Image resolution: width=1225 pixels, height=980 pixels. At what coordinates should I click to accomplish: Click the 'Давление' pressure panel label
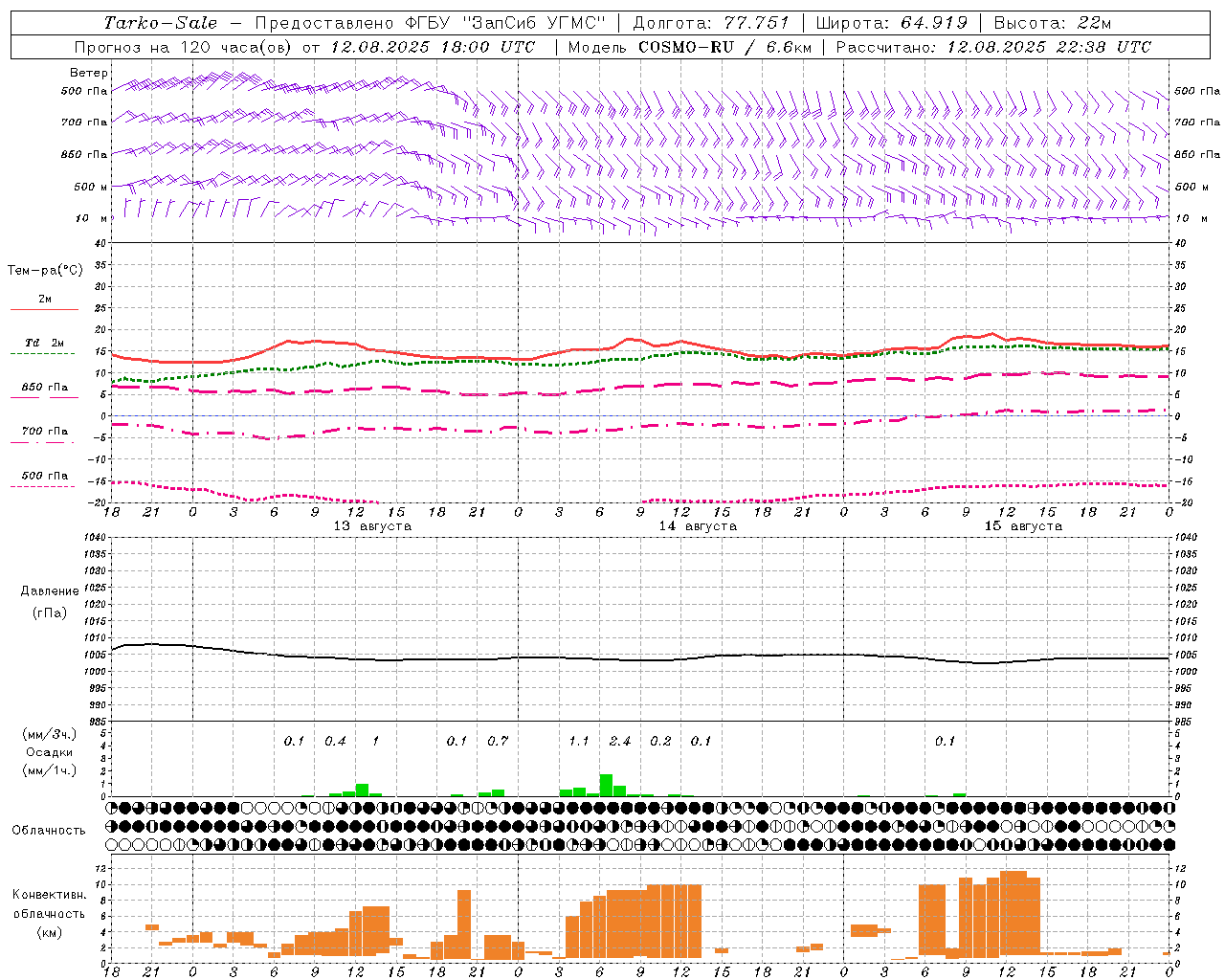50,591
